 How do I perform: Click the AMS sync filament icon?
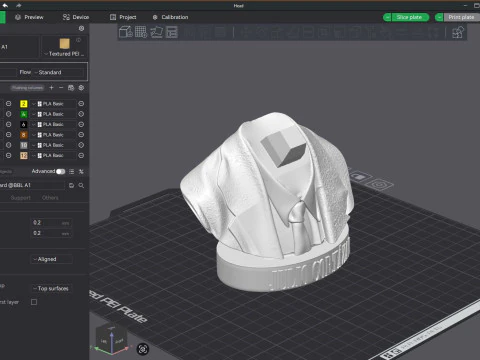click(x=71, y=88)
